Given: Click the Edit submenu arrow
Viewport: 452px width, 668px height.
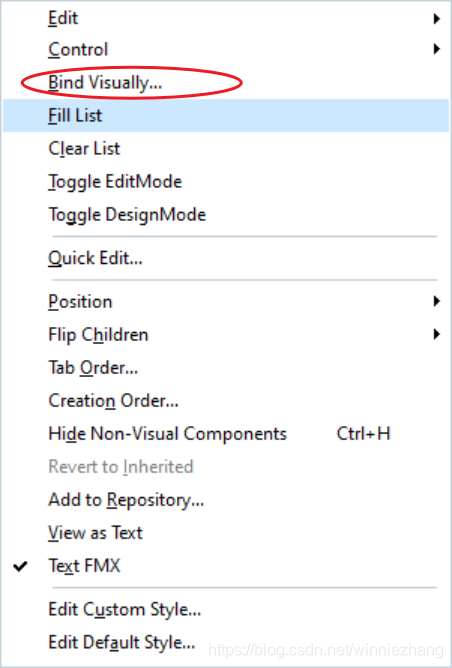Looking at the screenshot, I should pos(436,18).
